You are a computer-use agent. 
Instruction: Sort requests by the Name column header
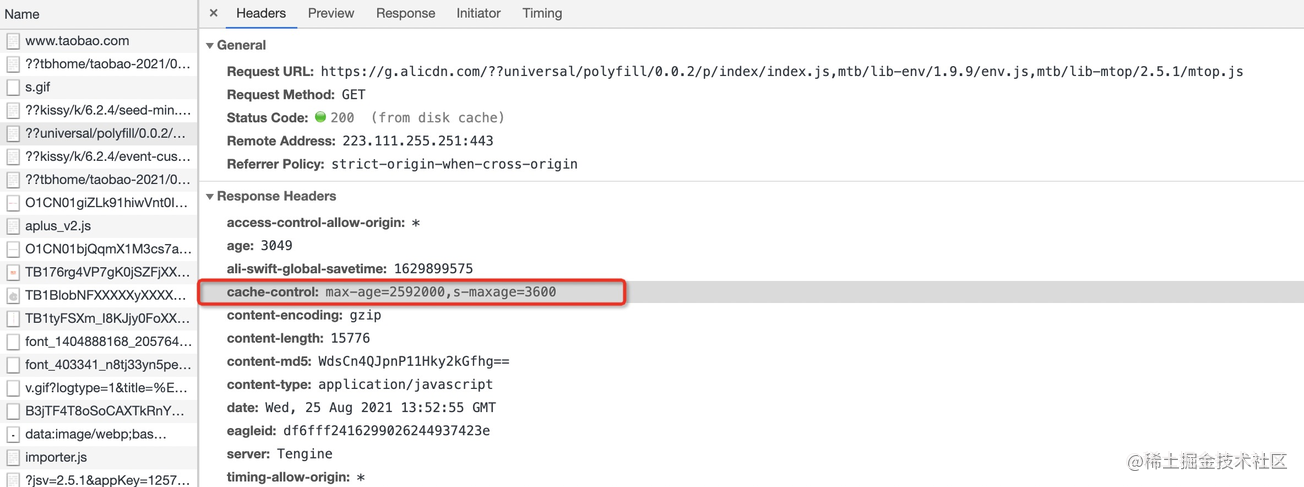coord(23,14)
